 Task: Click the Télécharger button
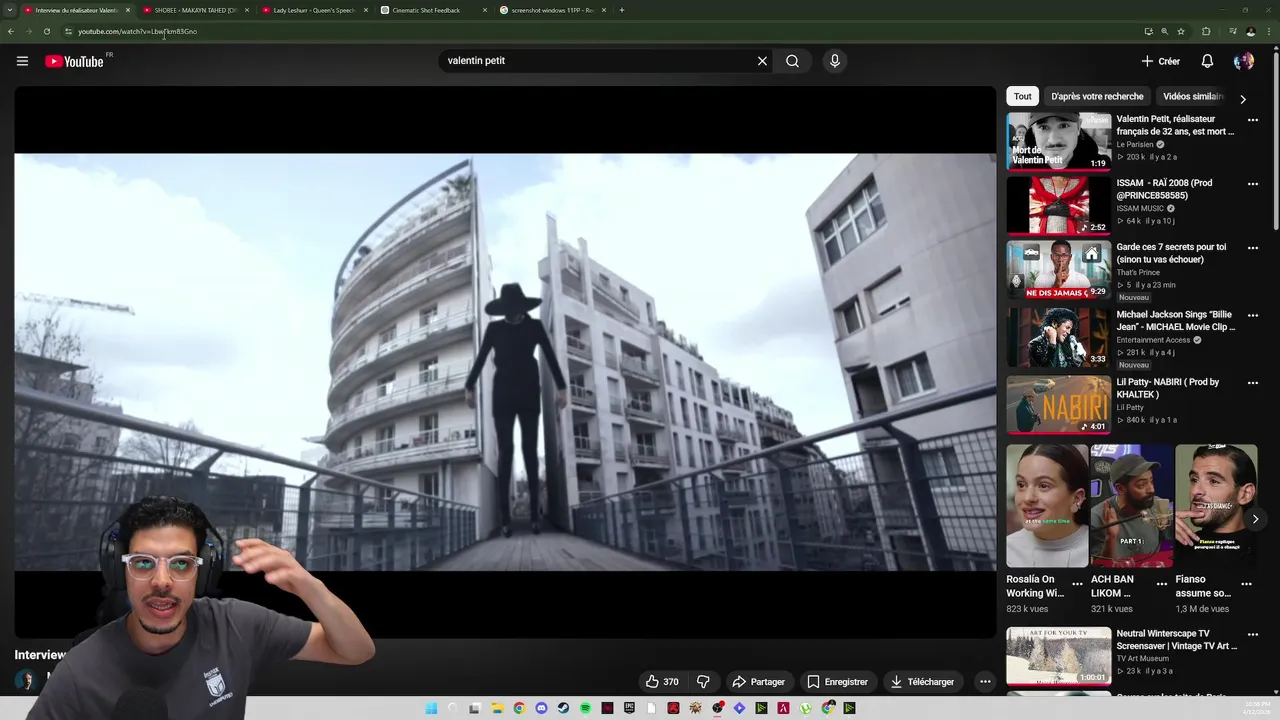922,682
